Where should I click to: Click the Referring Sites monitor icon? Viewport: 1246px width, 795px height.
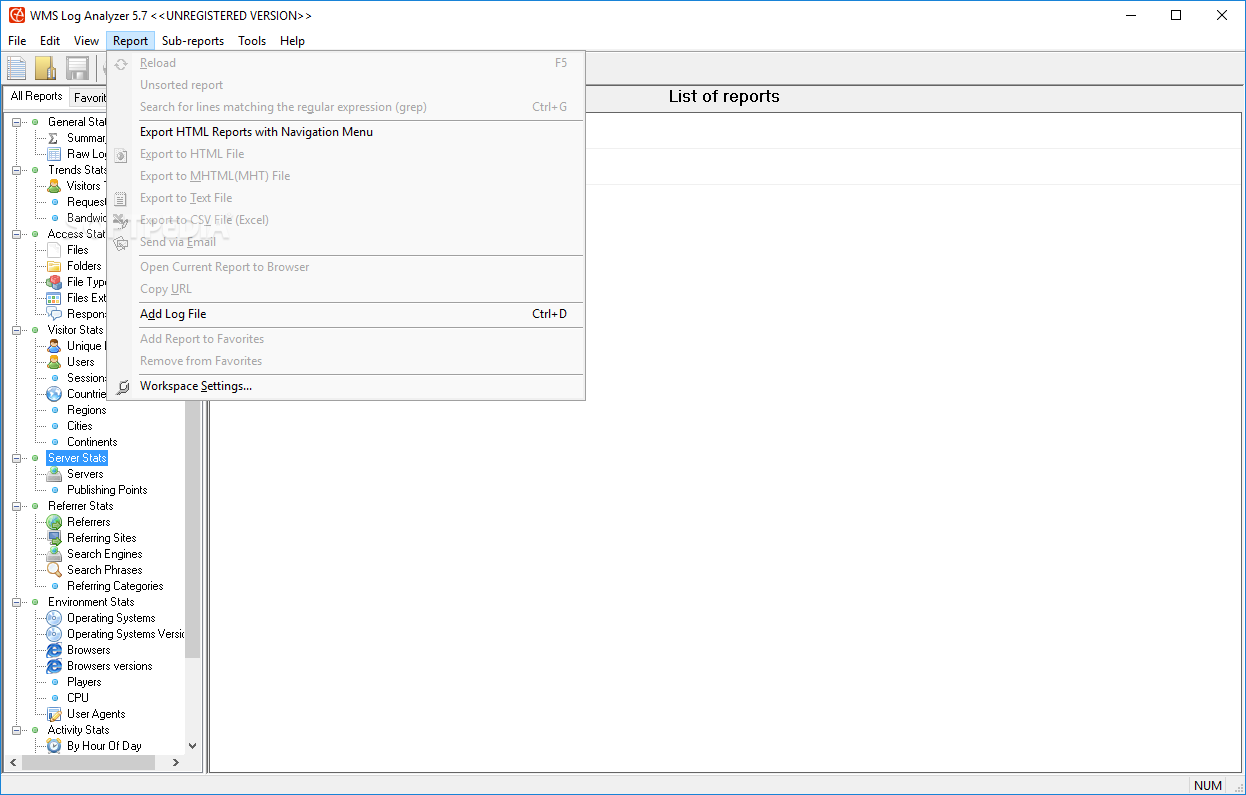[x=54, y=538]
